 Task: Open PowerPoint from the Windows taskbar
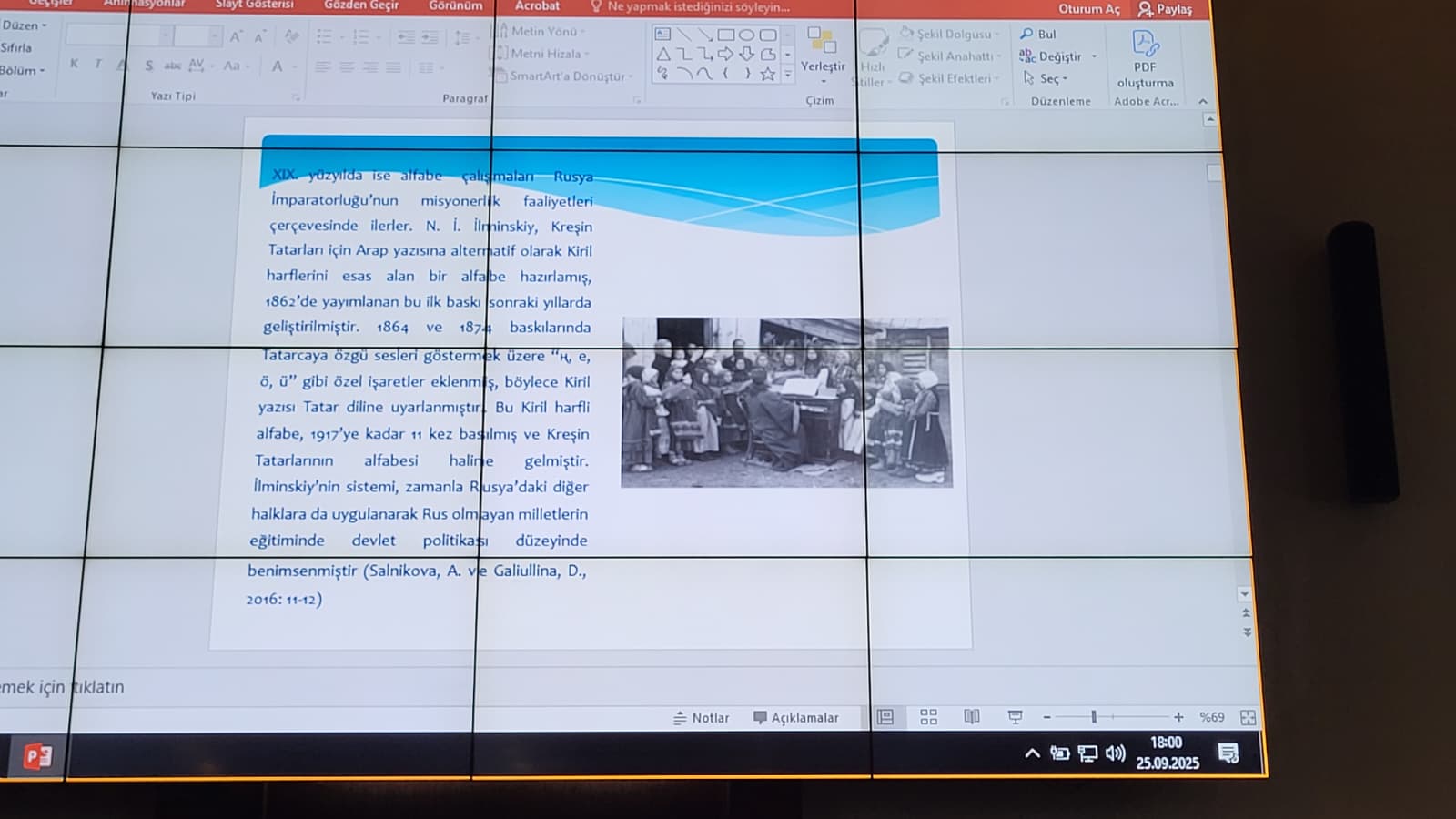tap(37, 756)
